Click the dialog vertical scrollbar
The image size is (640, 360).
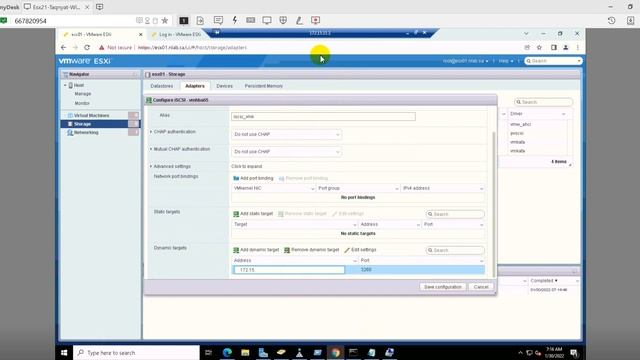(495, 204)
